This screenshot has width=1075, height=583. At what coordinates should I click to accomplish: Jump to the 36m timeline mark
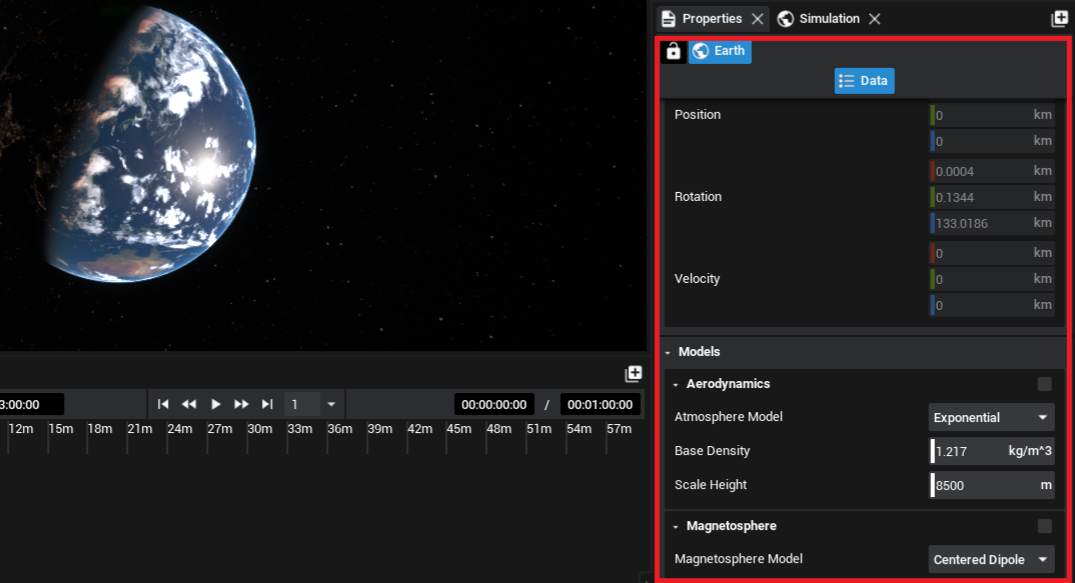(339, 429)
